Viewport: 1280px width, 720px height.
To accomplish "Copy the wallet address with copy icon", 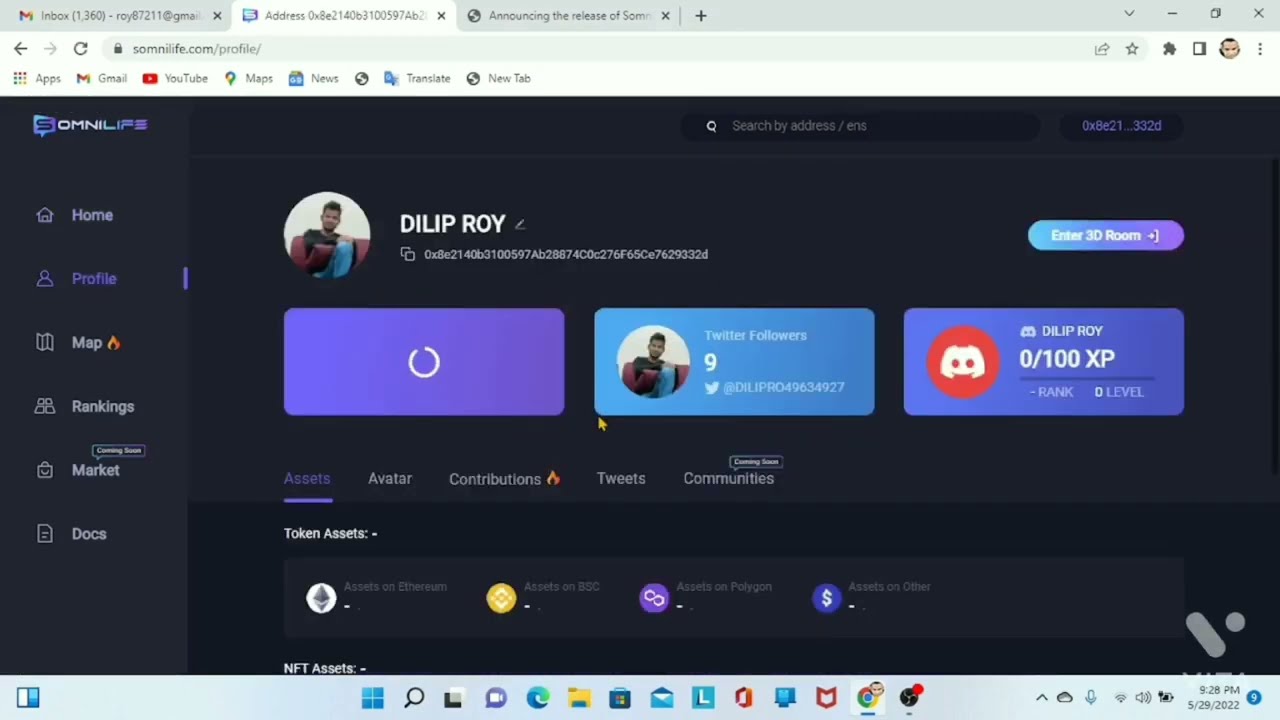I will pyautogui.click(x=408, y=254).
